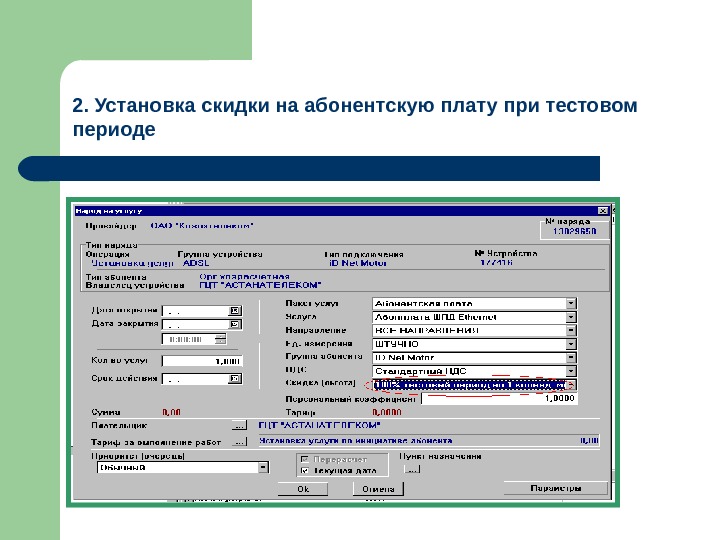Click the Персональный коэффициент field showing 1,0000
The width and height of the screenshot is (720, 540).
point(499,399)
